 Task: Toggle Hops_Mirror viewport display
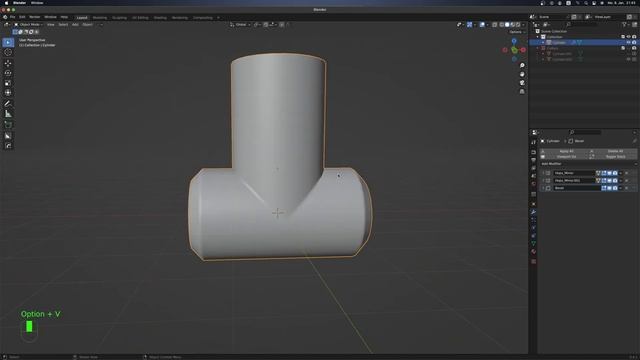coord(609,173)
